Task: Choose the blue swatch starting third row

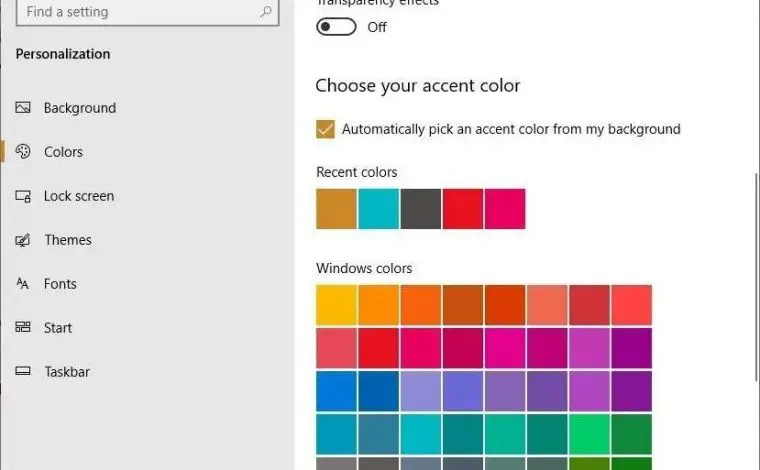Action: click(336, 391)
